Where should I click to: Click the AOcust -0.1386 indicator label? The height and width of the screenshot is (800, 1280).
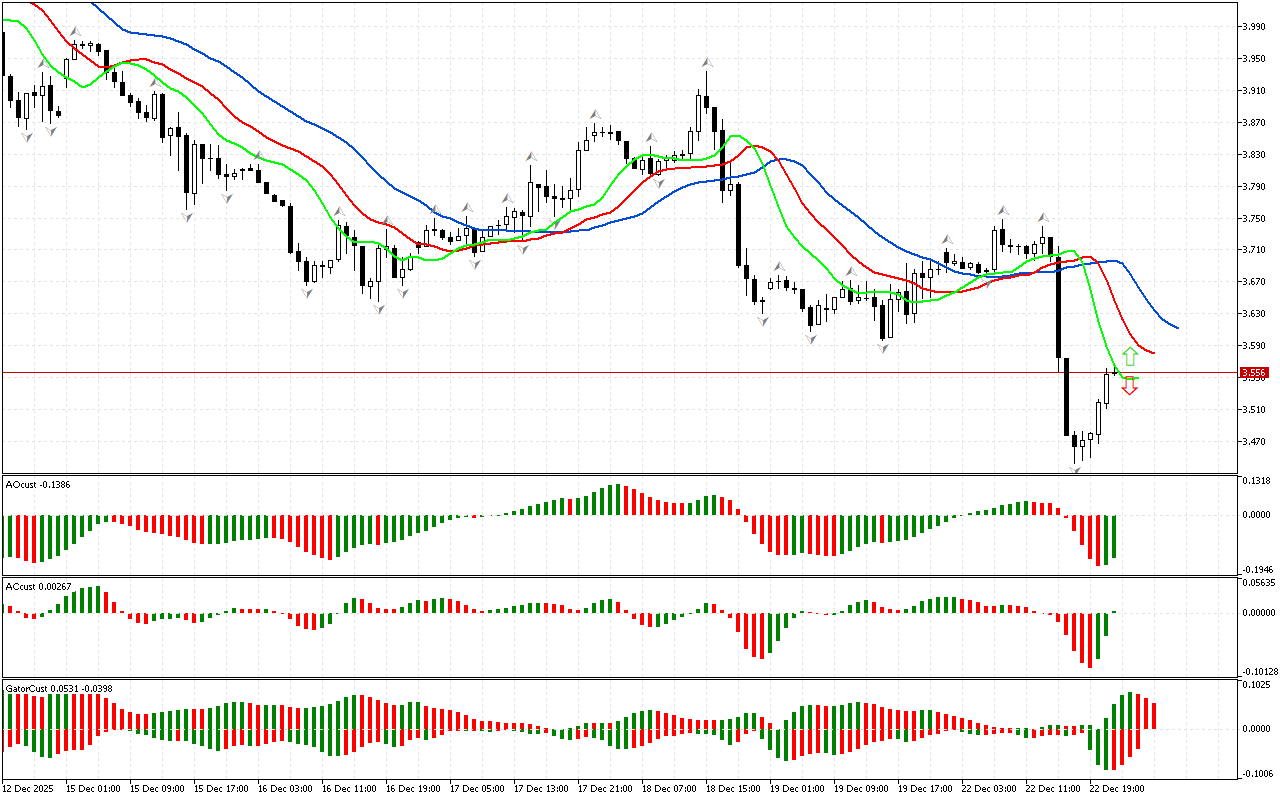pos(39,484)
